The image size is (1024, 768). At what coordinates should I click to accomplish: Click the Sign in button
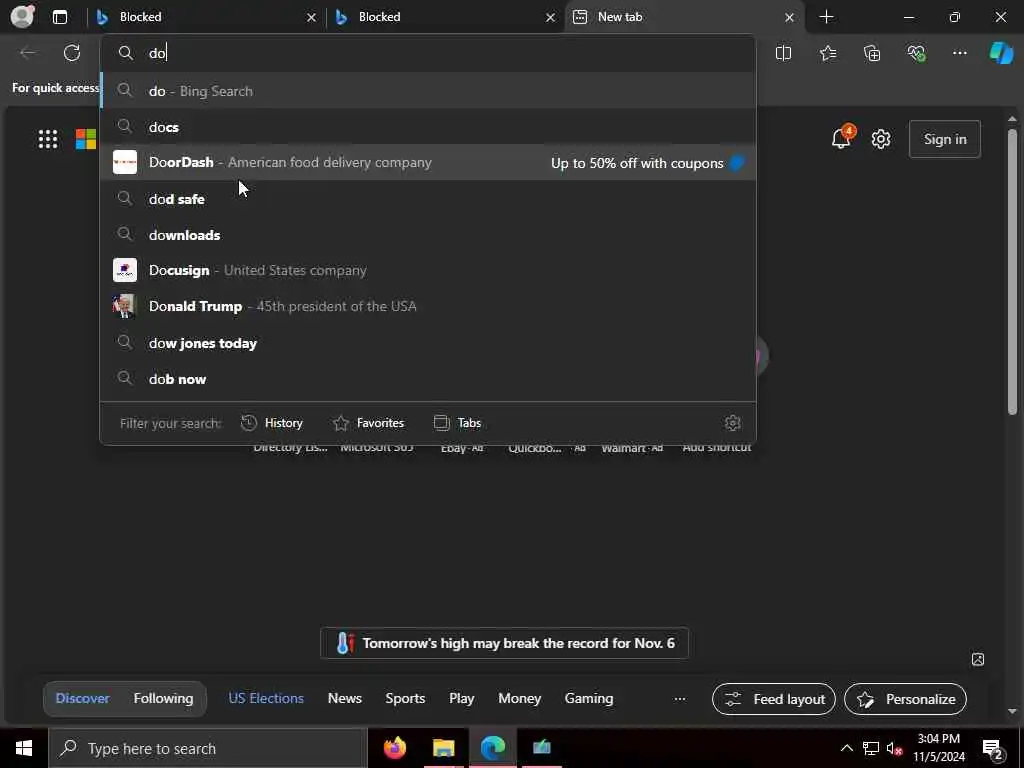point(945,139)
